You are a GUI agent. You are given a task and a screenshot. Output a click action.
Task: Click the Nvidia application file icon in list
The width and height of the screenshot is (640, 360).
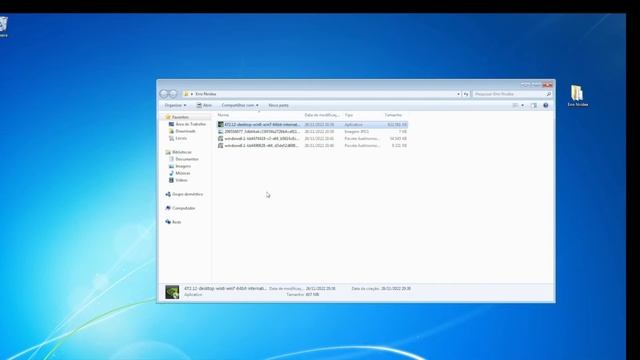pos(220,124)
